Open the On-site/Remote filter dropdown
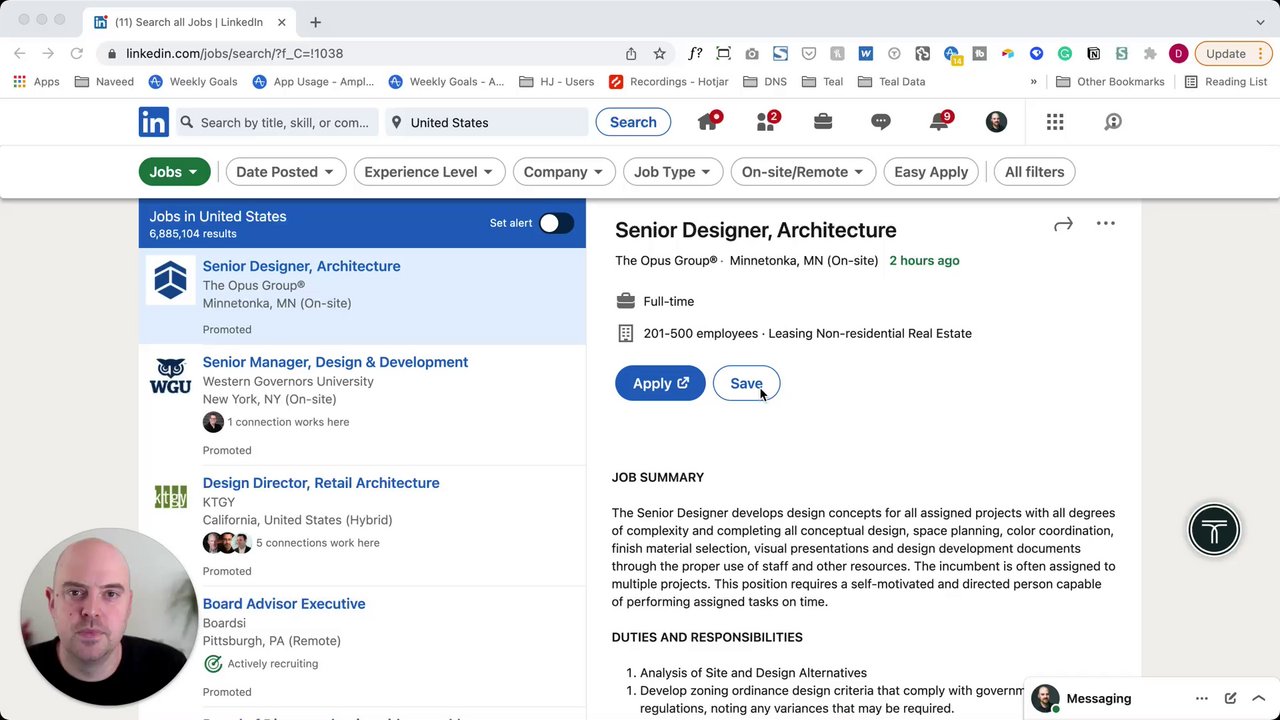Image resolution: width=1280 pixels, height=720 pixels. pyautogui.click(x=802, y=172)
